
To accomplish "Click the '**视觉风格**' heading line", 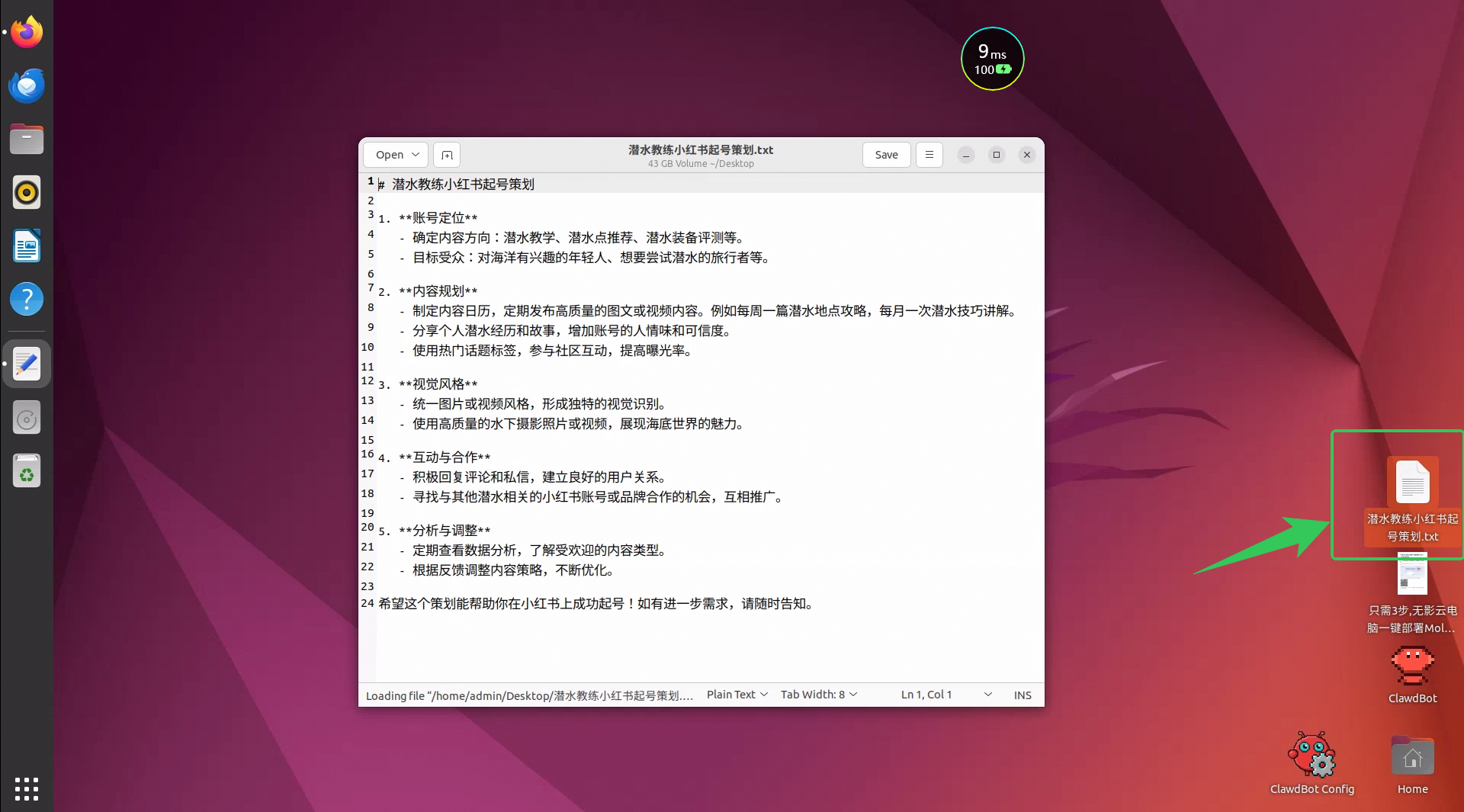I will (428, 384).
